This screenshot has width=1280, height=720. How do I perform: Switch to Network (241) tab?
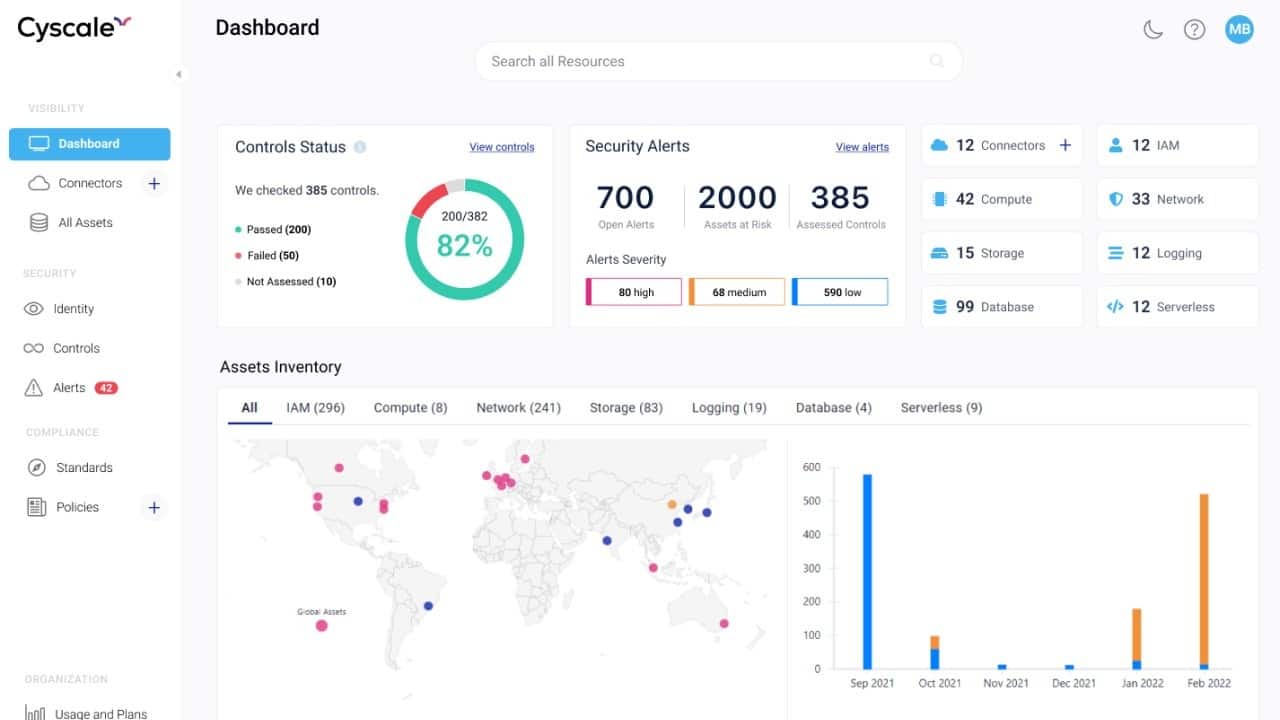(518, 408)
